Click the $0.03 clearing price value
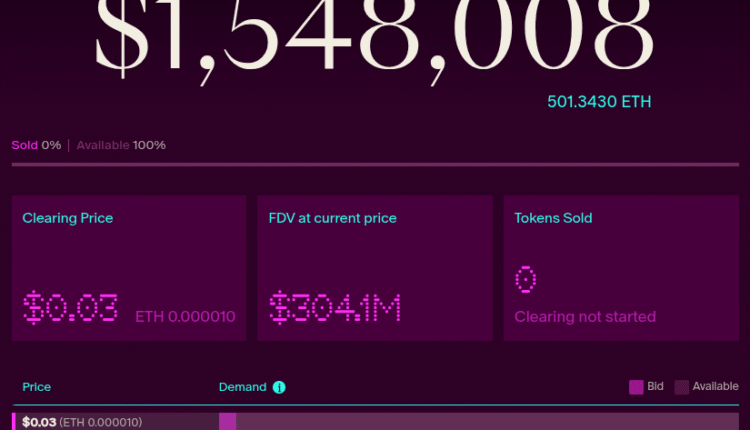This screenshot has height=430, width=750. (70, 307)
